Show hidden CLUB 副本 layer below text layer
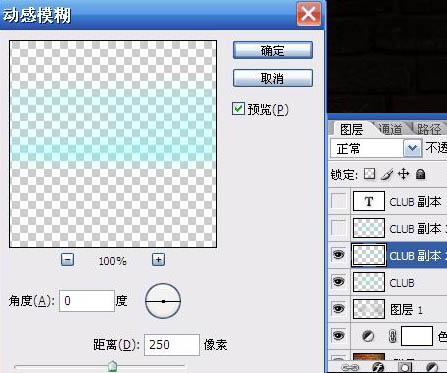Screen dimensions: 447x373 coord(339,228)
